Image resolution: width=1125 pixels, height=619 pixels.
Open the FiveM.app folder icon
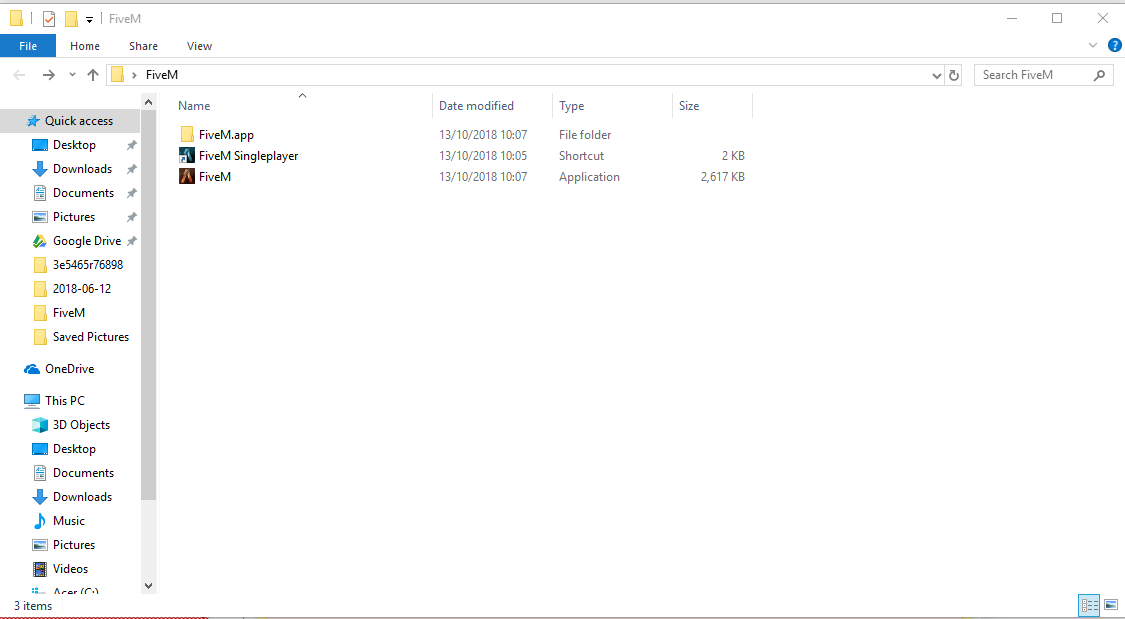pos(187,135)
